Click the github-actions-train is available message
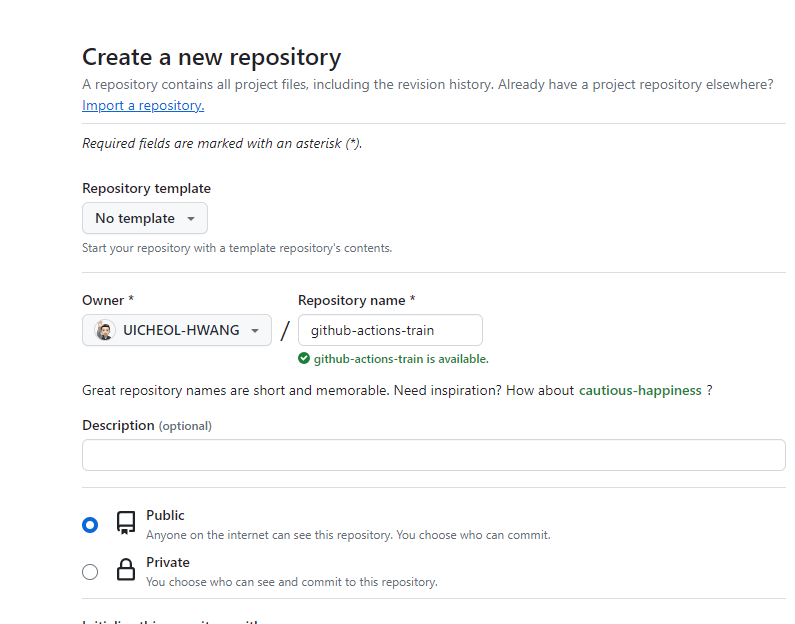The width and height of the screenshot is (795, 624). 401,358
